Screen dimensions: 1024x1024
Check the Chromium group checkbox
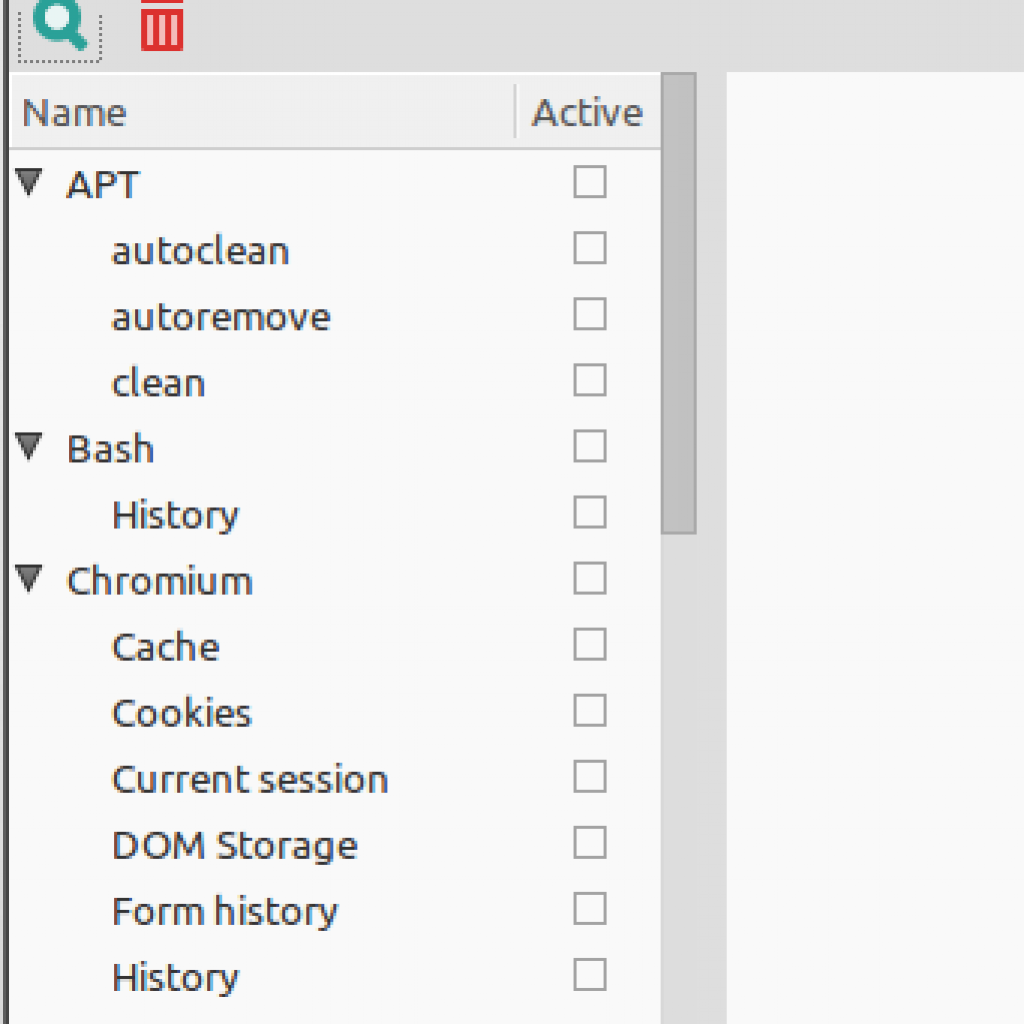pos(590,578)
